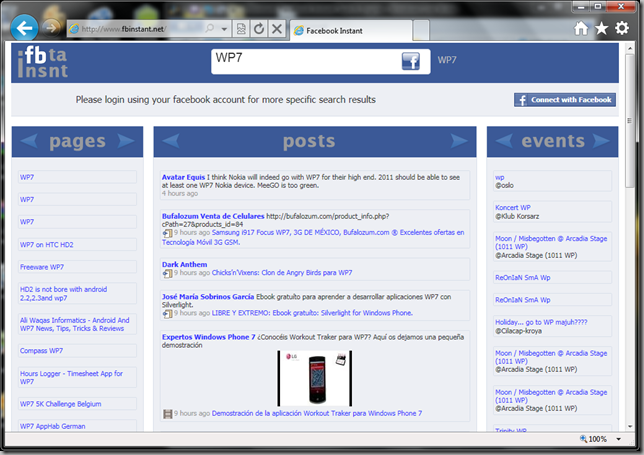
Task: Open 'WP7 AppHab German' page link
Action: pos(53,426)
